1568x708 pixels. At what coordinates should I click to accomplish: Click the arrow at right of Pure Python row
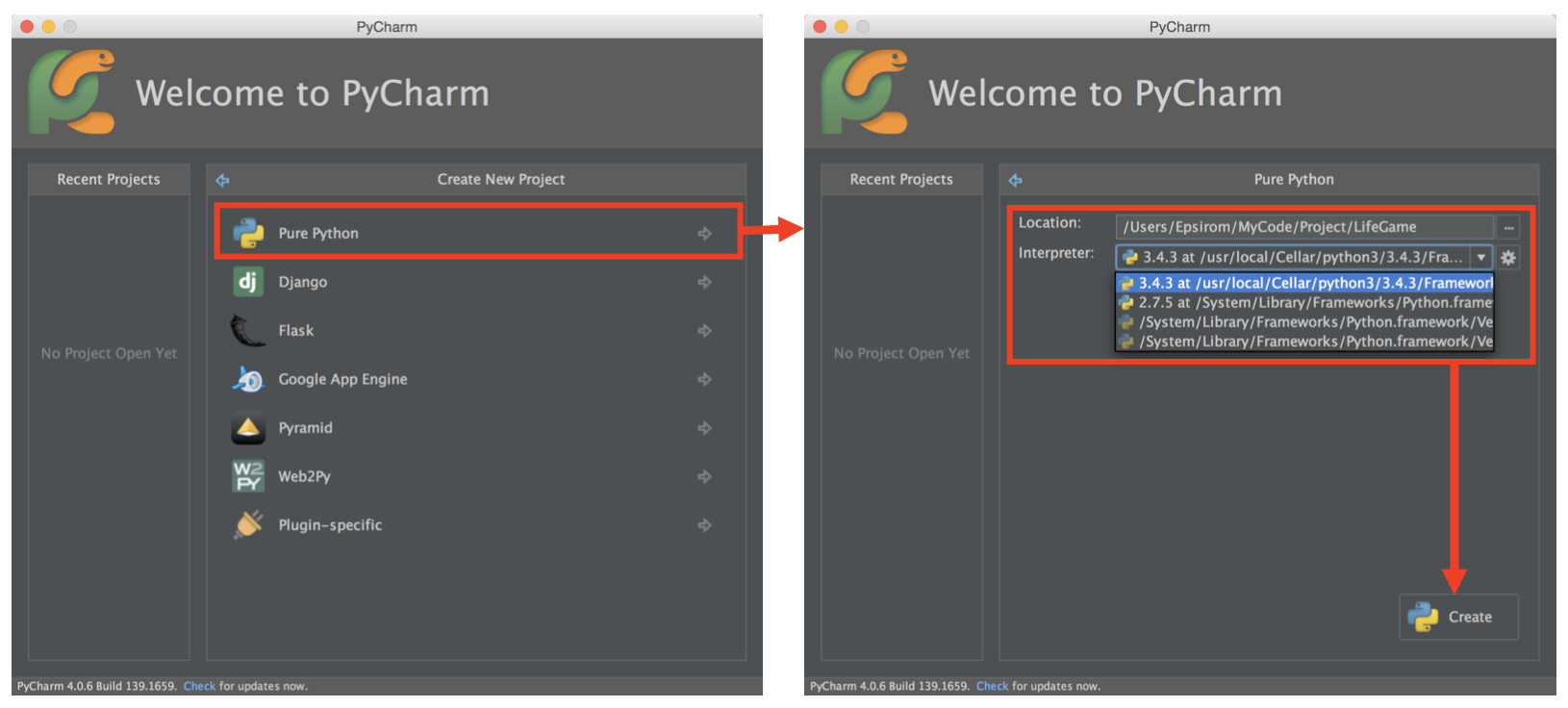click(705, 233)
